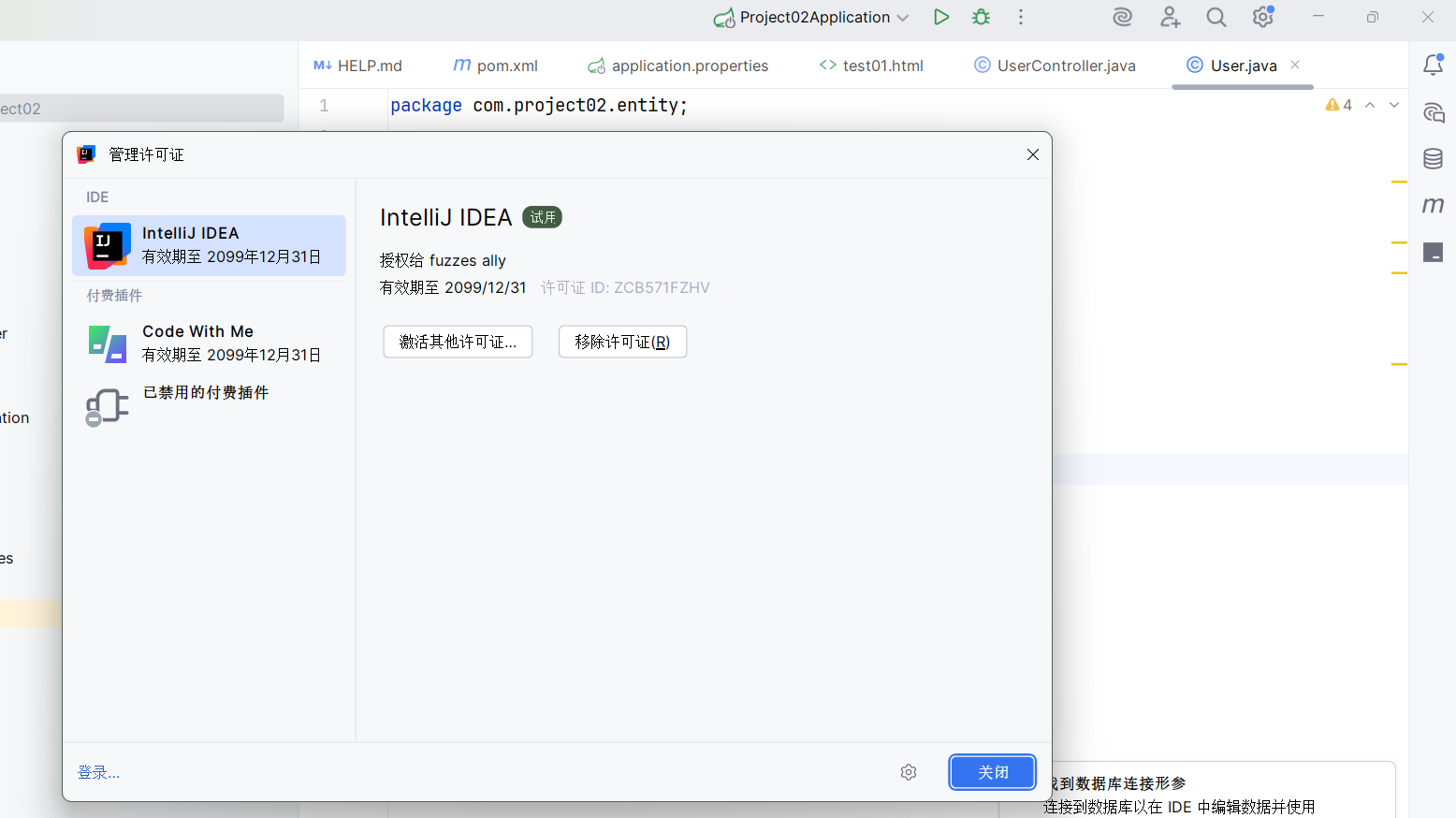Click the 激活其他许可证 button

(x=458, y=342)
